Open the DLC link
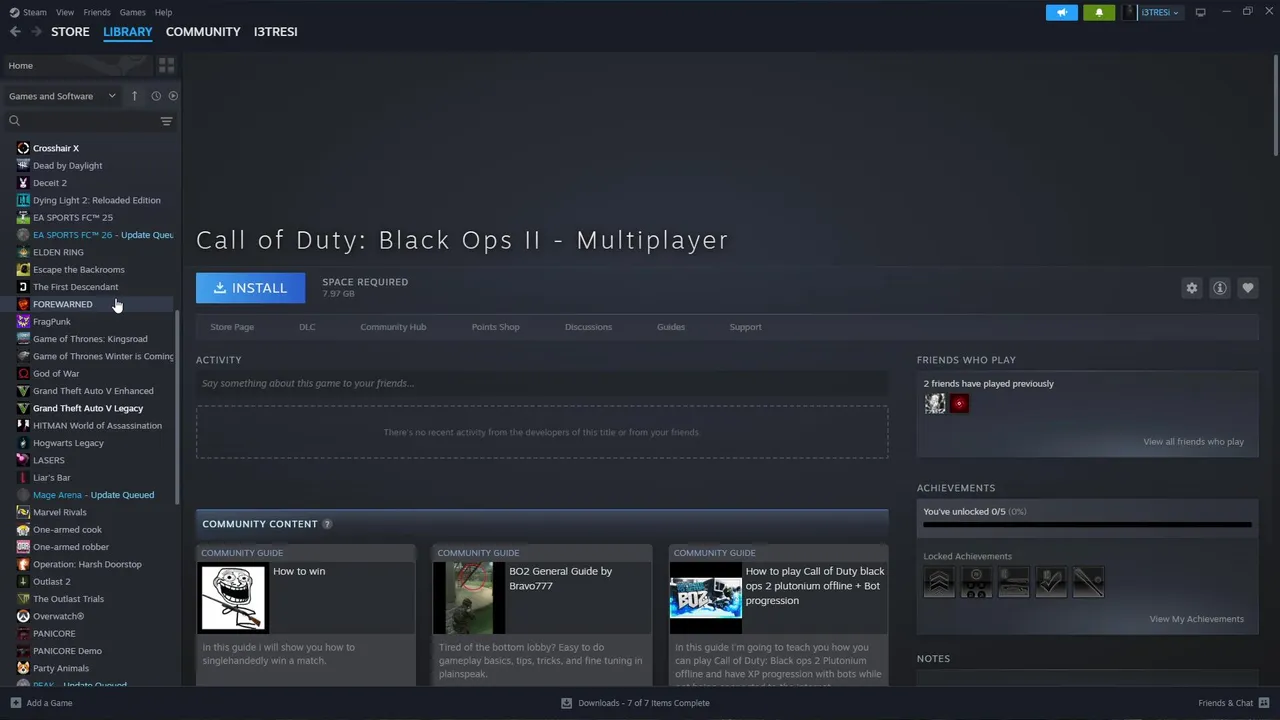This screenshot has width=1280, height=720. [307, 327]
